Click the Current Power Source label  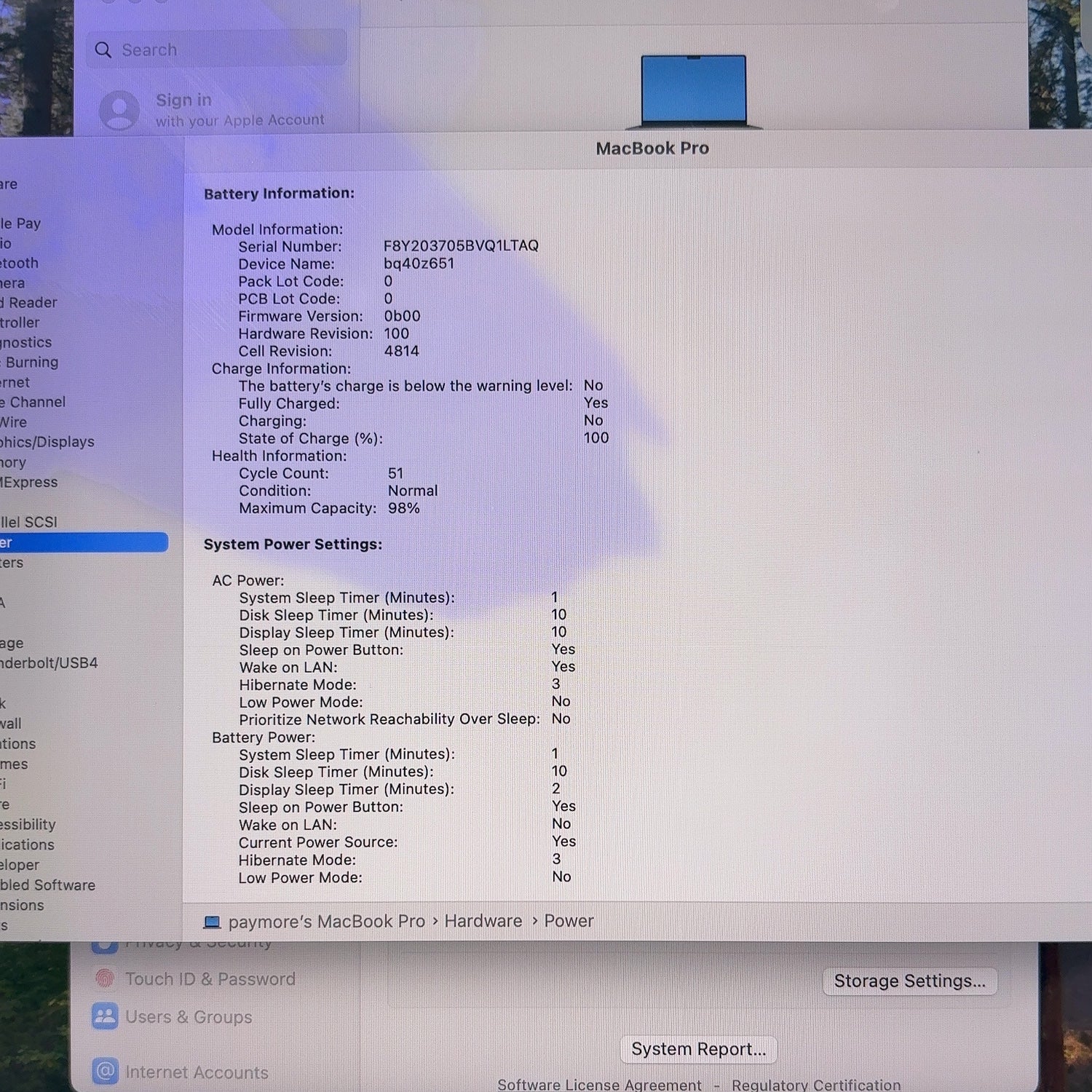pos(318,842)
